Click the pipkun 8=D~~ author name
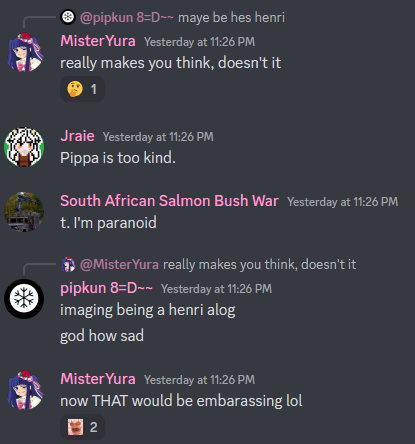The width and height of the screenshot is (415, 444). [107, 288]
